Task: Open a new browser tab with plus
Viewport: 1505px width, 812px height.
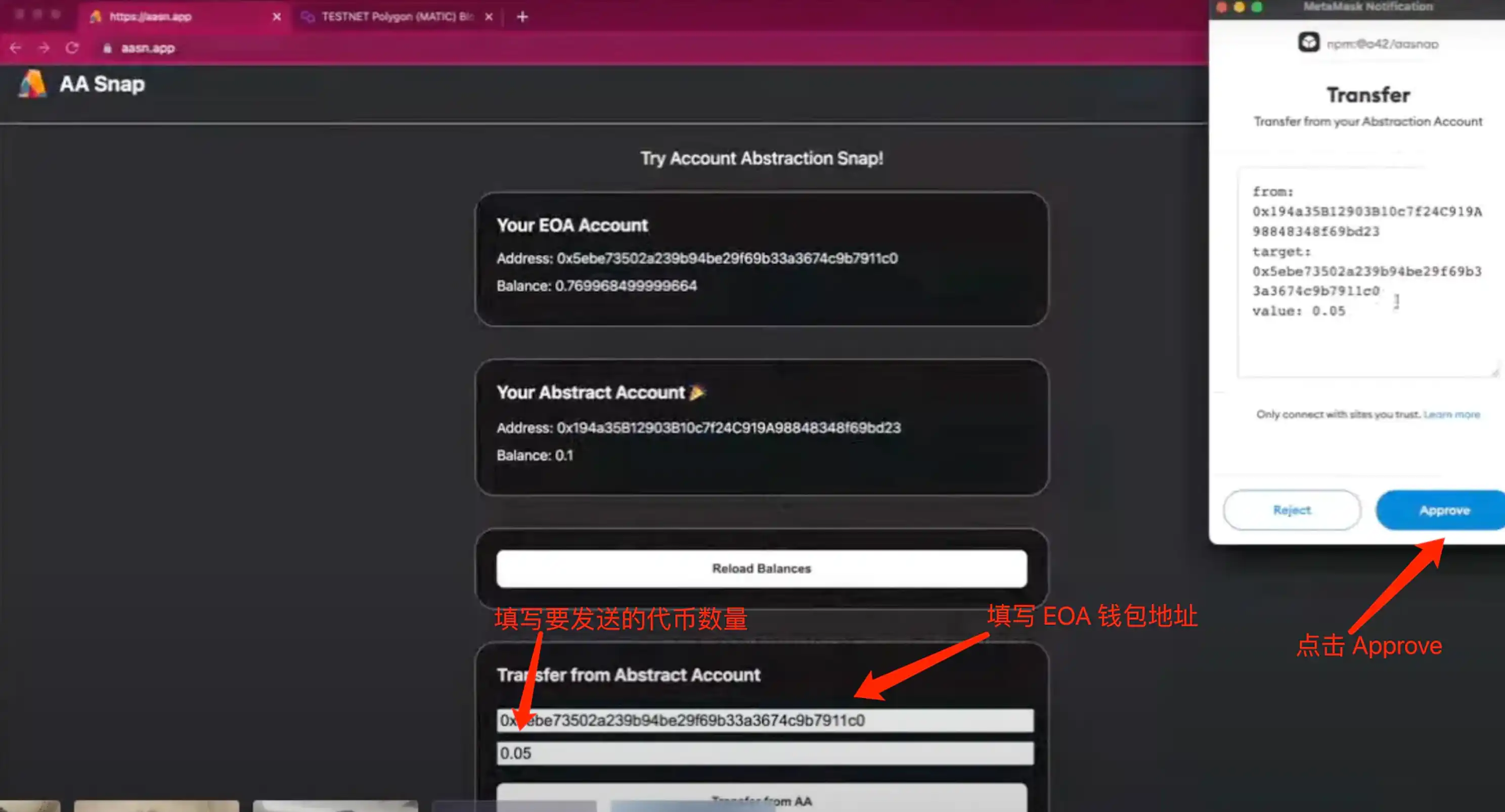Action: tap(522, 17)
